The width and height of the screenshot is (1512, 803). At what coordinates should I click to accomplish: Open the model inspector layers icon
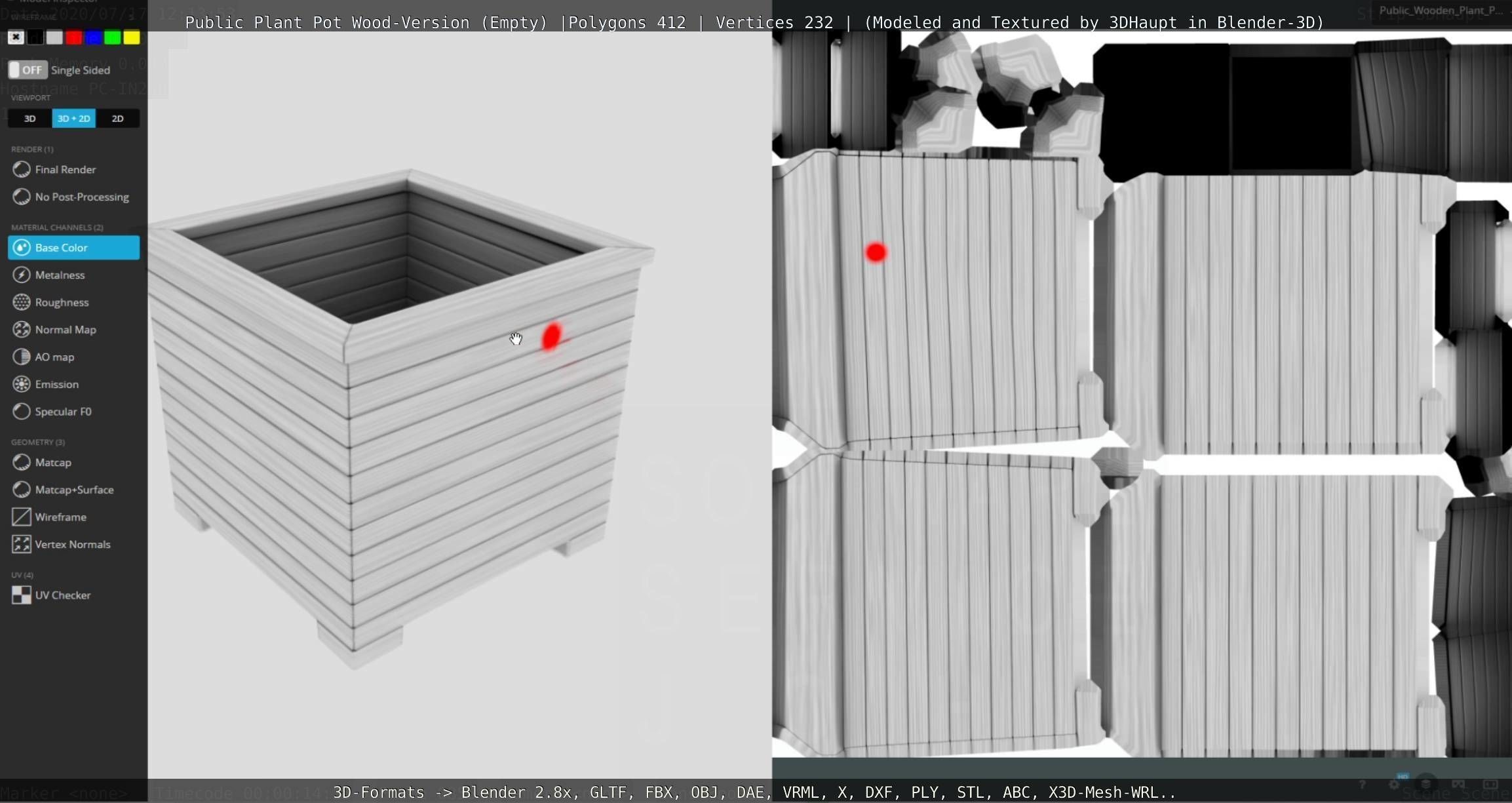[x=1425, y=784]
